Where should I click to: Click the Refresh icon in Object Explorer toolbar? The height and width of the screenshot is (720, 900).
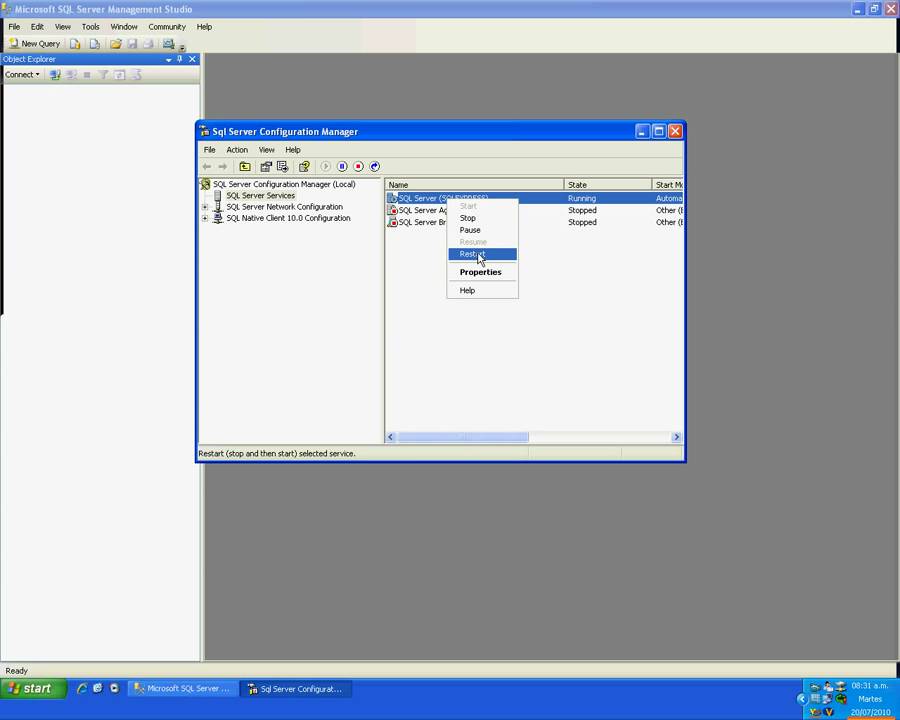(119, 75)
